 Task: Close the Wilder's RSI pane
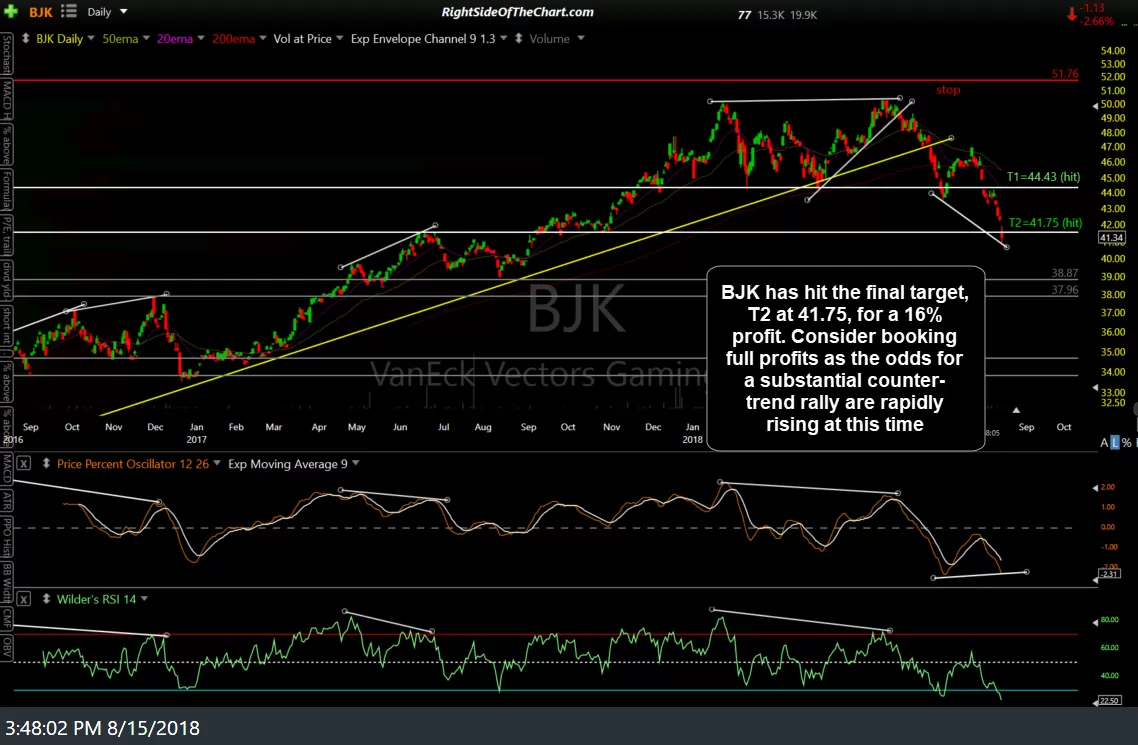[x=24, y=599]
